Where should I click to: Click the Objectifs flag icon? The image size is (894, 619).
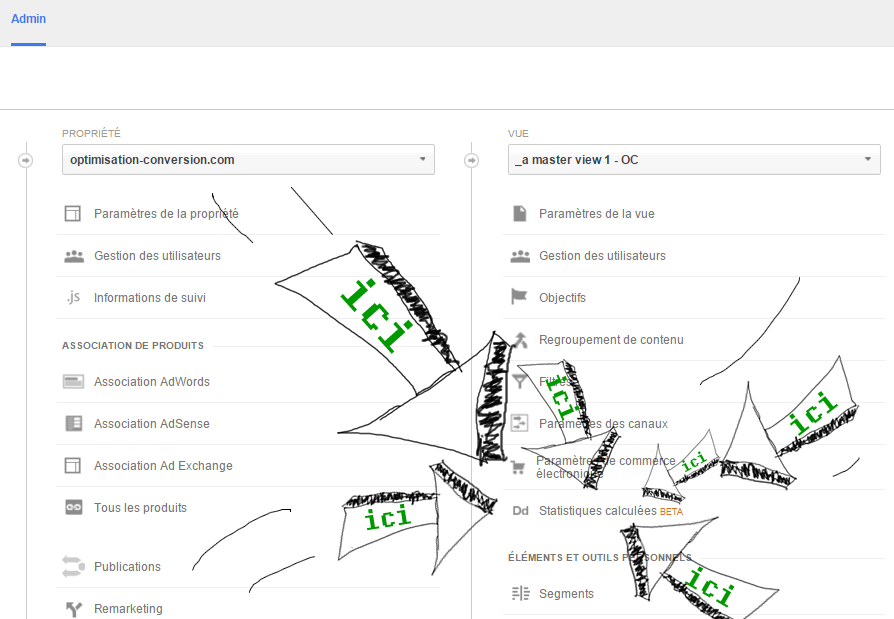point(519,298)
